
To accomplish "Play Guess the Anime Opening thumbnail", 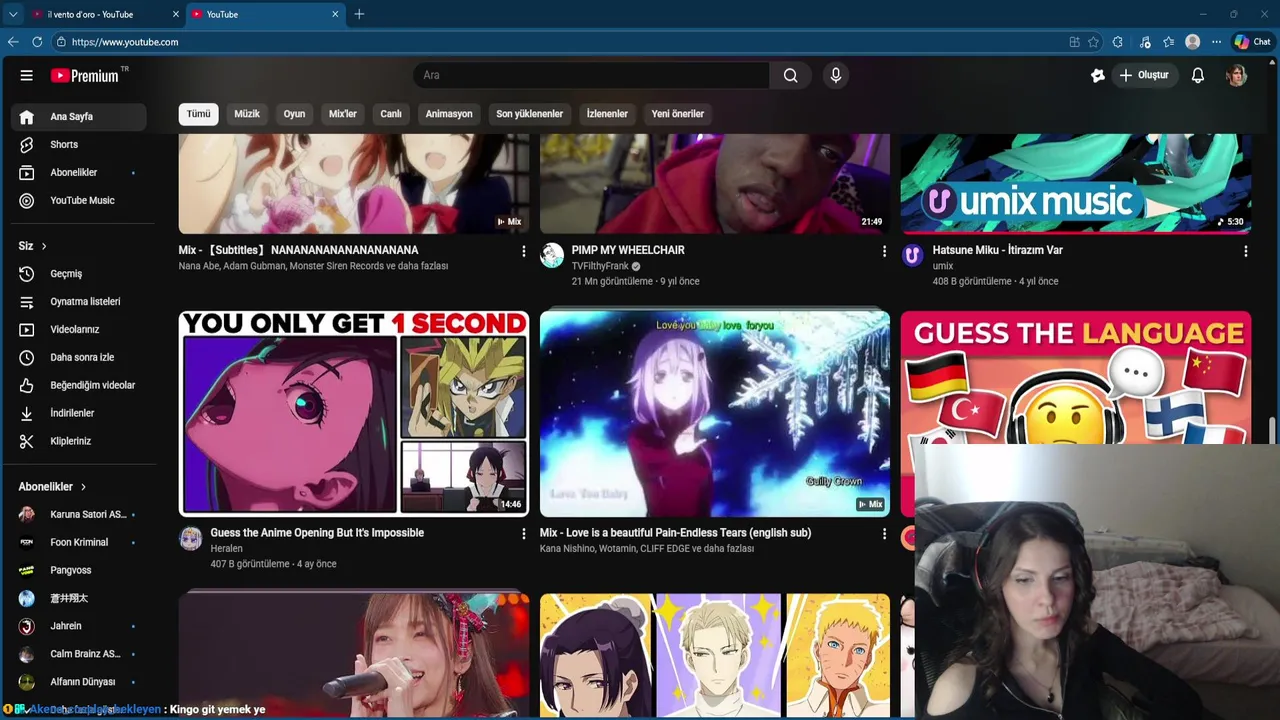I will point(354,413).
